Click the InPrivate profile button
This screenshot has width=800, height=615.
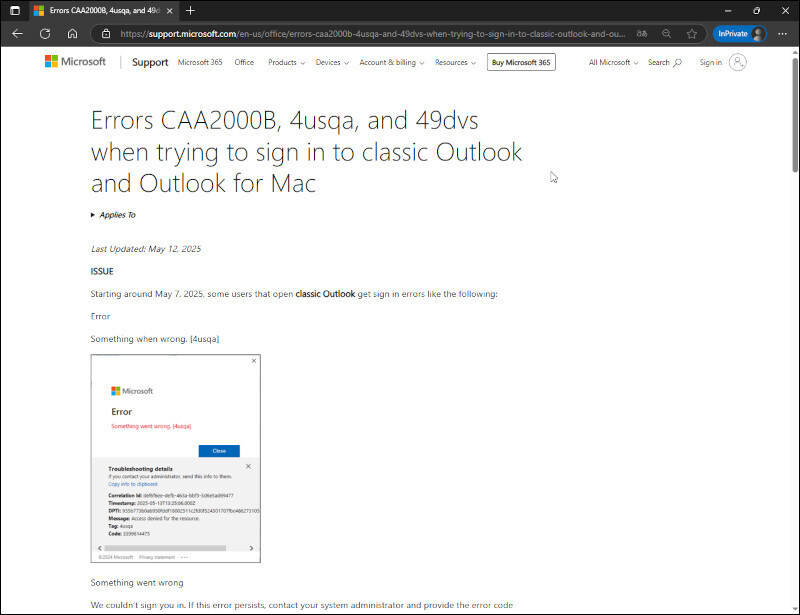tap(740, 34)
